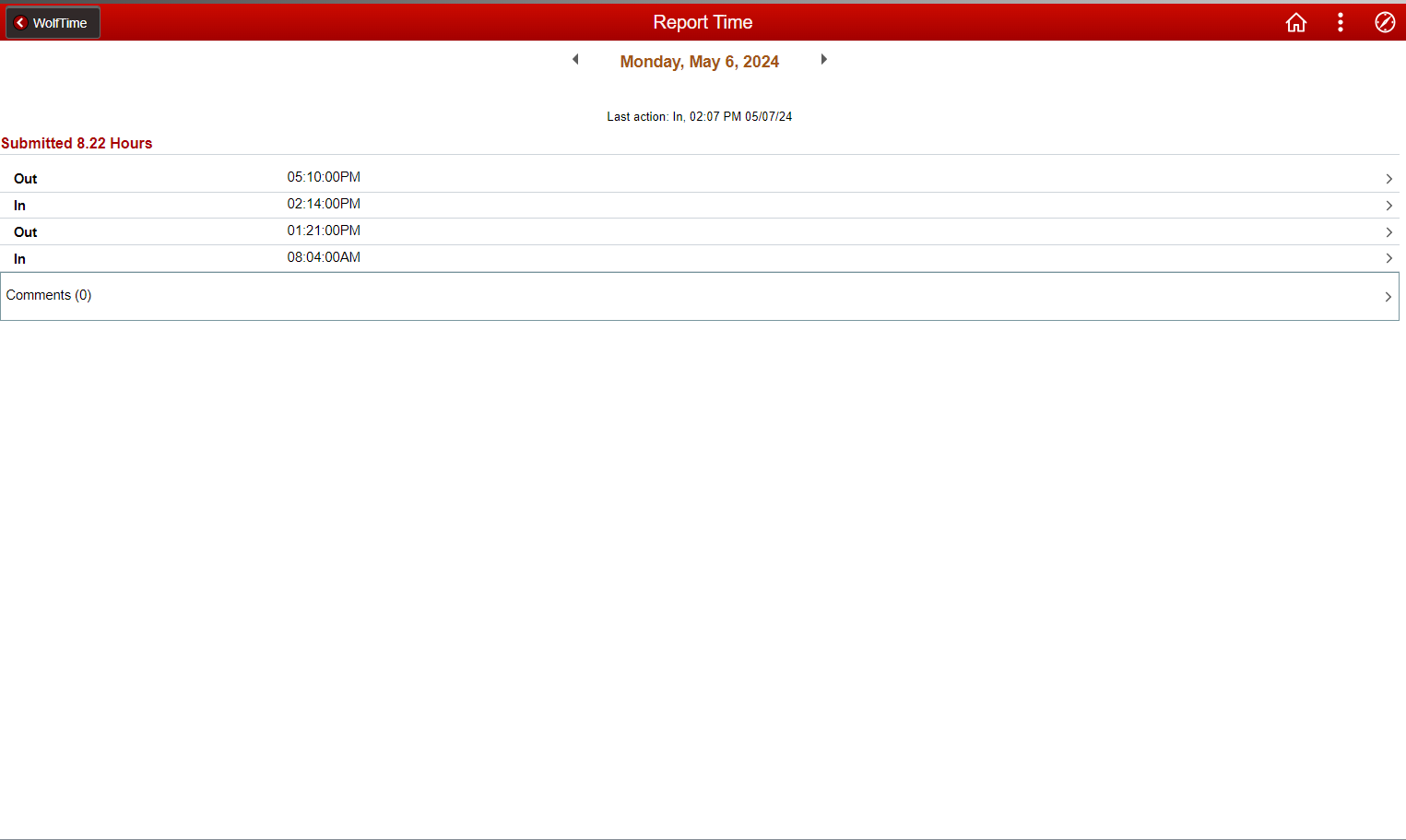The image size is (1406, 840).
Task: Click the In label beside 02:14:00PM
Action: (x=19, y=206)
